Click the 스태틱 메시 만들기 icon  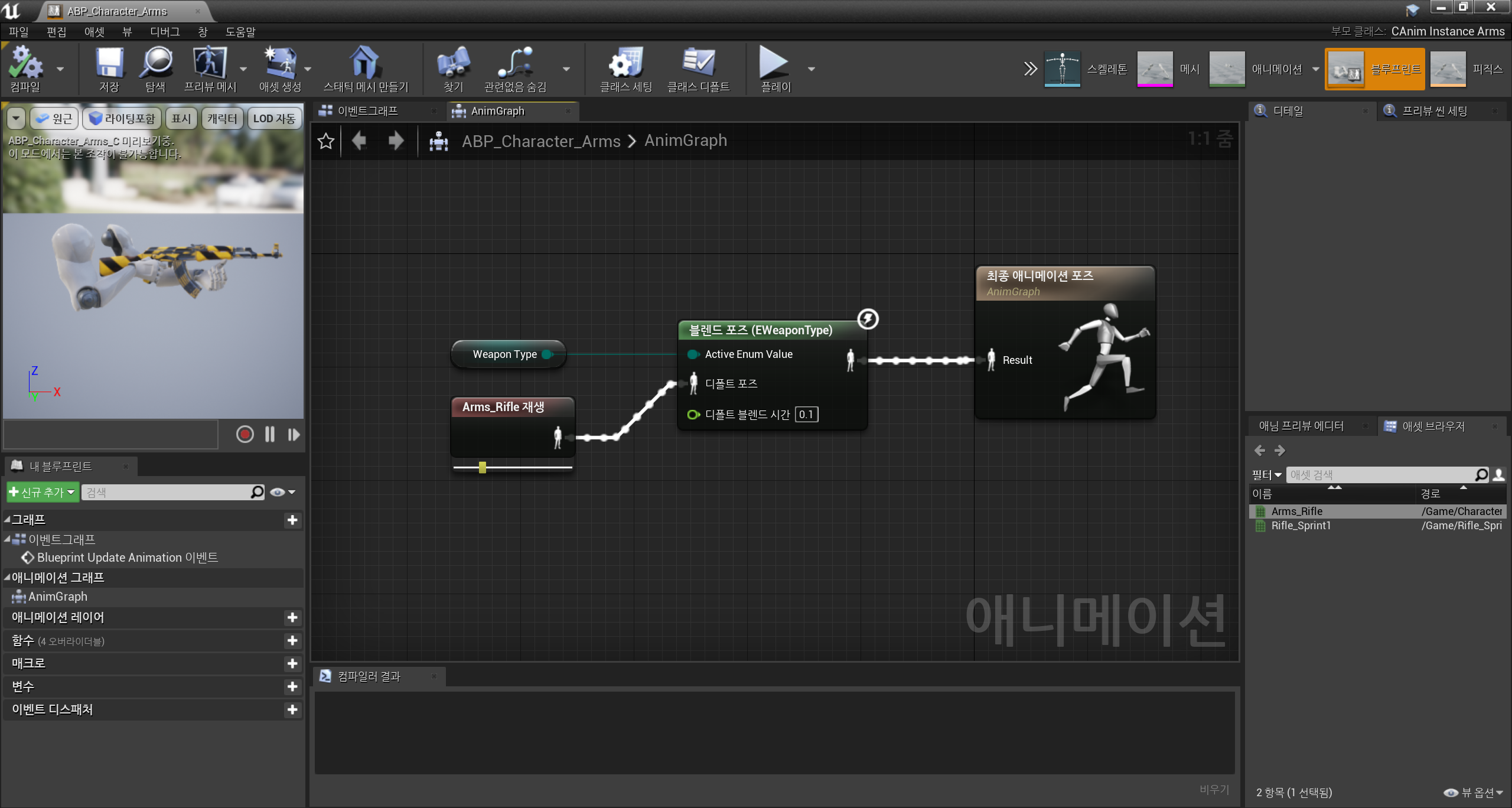pos(365,63)
